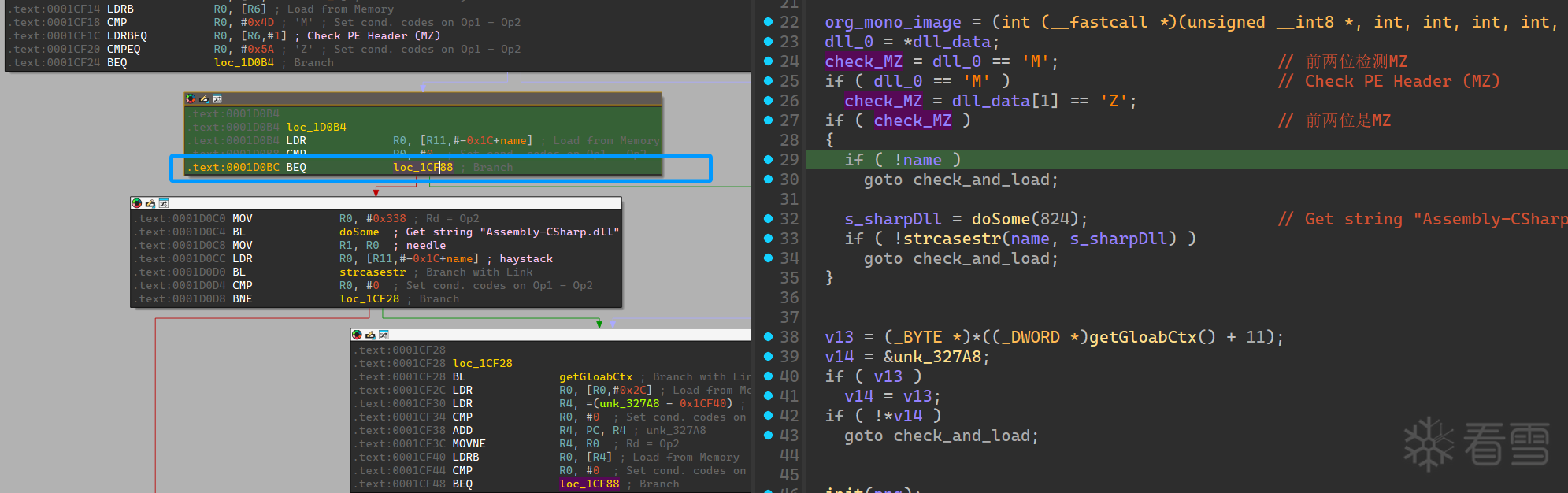
Task: Toggle the breakpoint dot at pseudocode line 38
Action: (768, 337)
